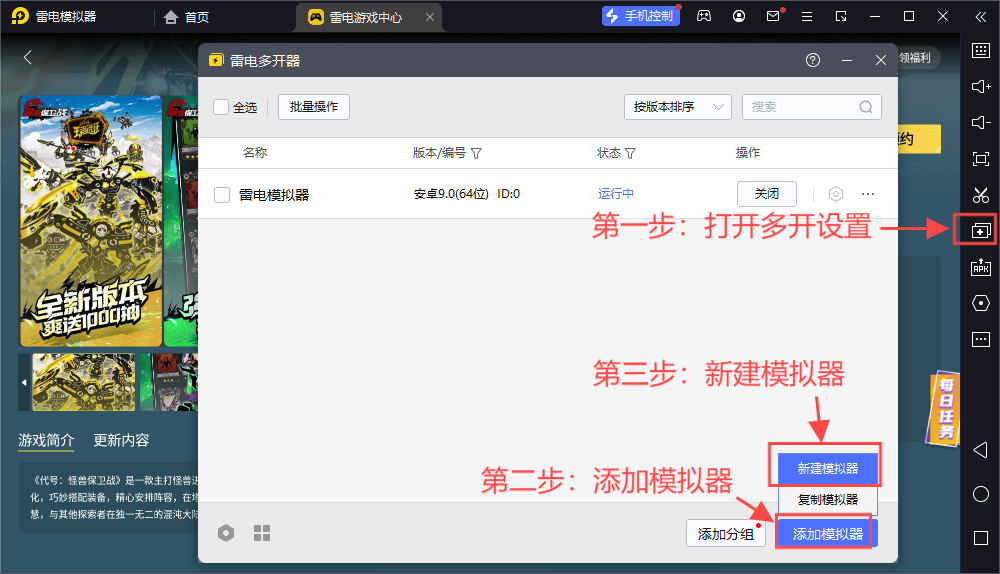Click the 批量操作 button
Image resolution: width=1000 pixels, height=574 pixels.
314,107
